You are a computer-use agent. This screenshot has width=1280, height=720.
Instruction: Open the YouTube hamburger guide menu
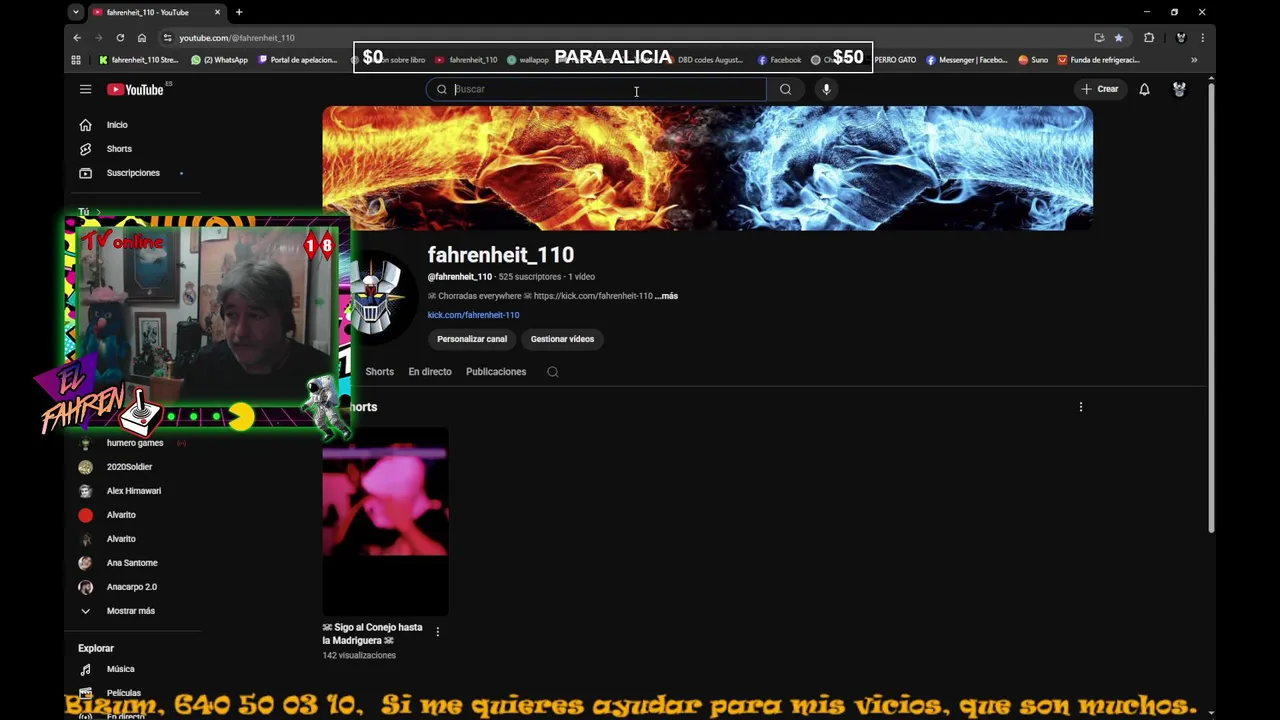point(85,89)
